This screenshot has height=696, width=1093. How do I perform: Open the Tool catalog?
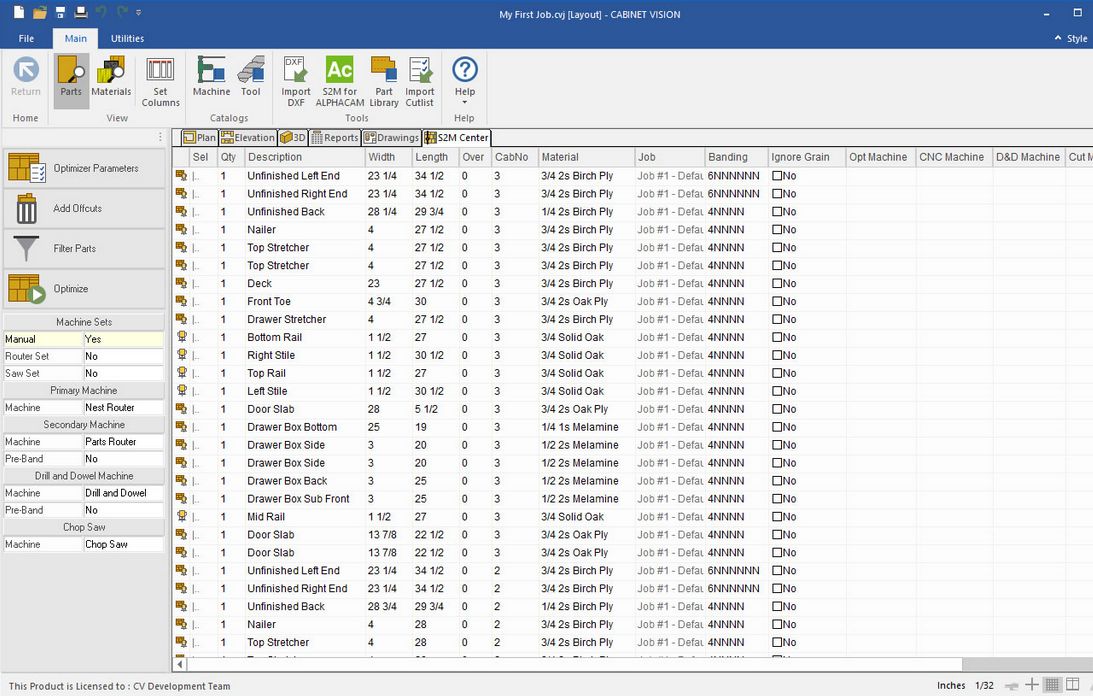[x=250, y=77]
